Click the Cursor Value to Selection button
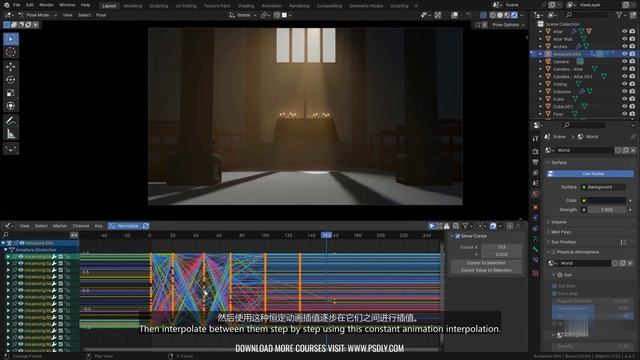The width and height of the screenshot is (640, 360). (486, 270)
